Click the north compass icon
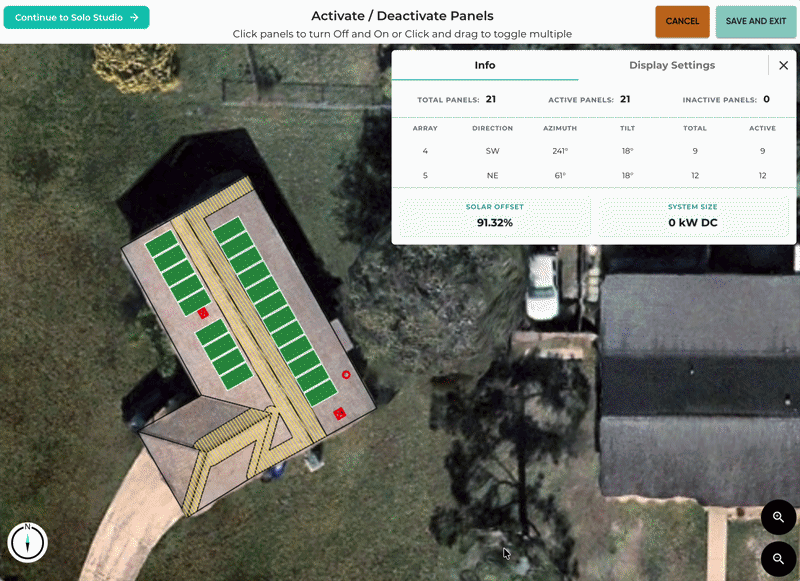 click(x=28, y=542)
